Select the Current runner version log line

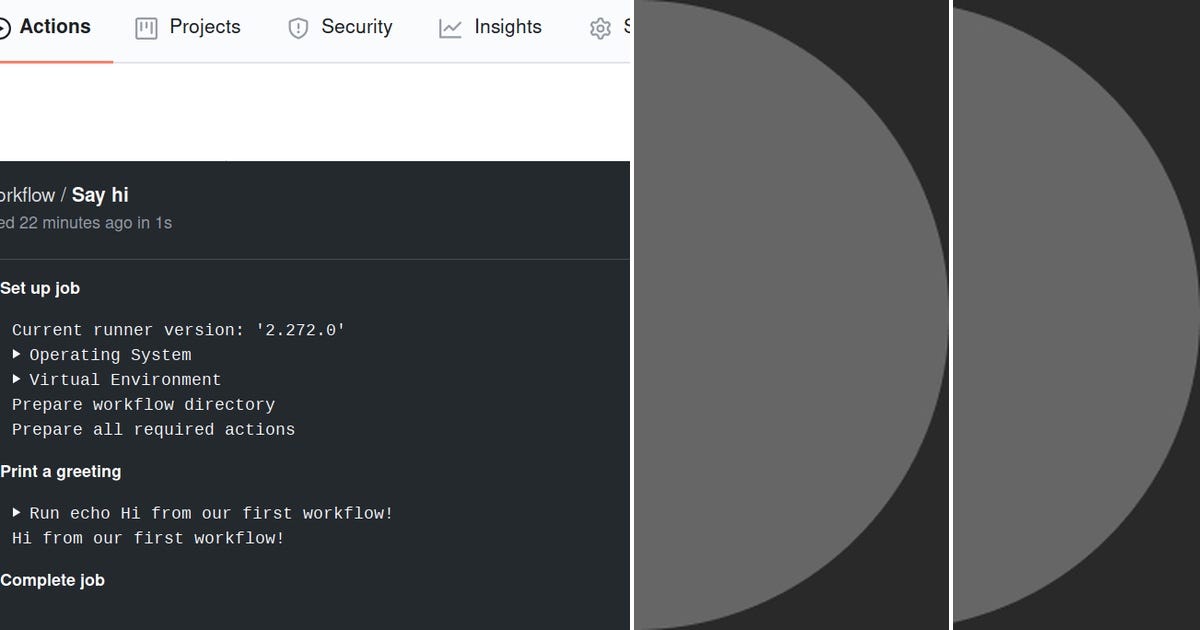pos(178,330)
